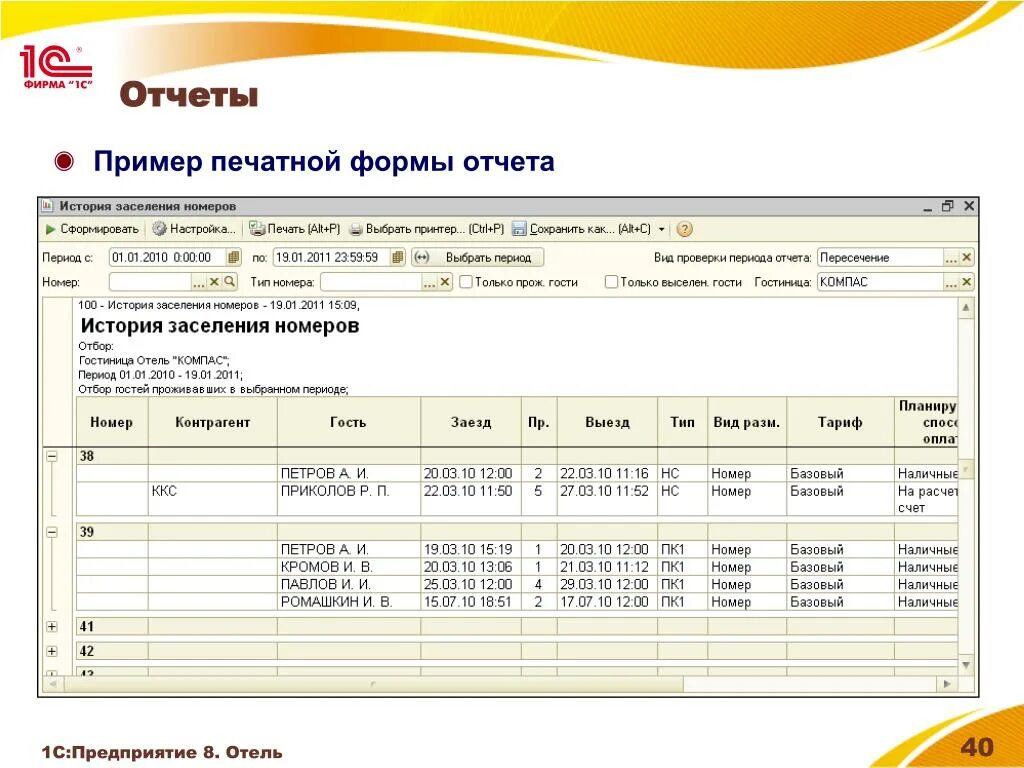Clear the Гостиница КОМПАС field

point(967,282)
